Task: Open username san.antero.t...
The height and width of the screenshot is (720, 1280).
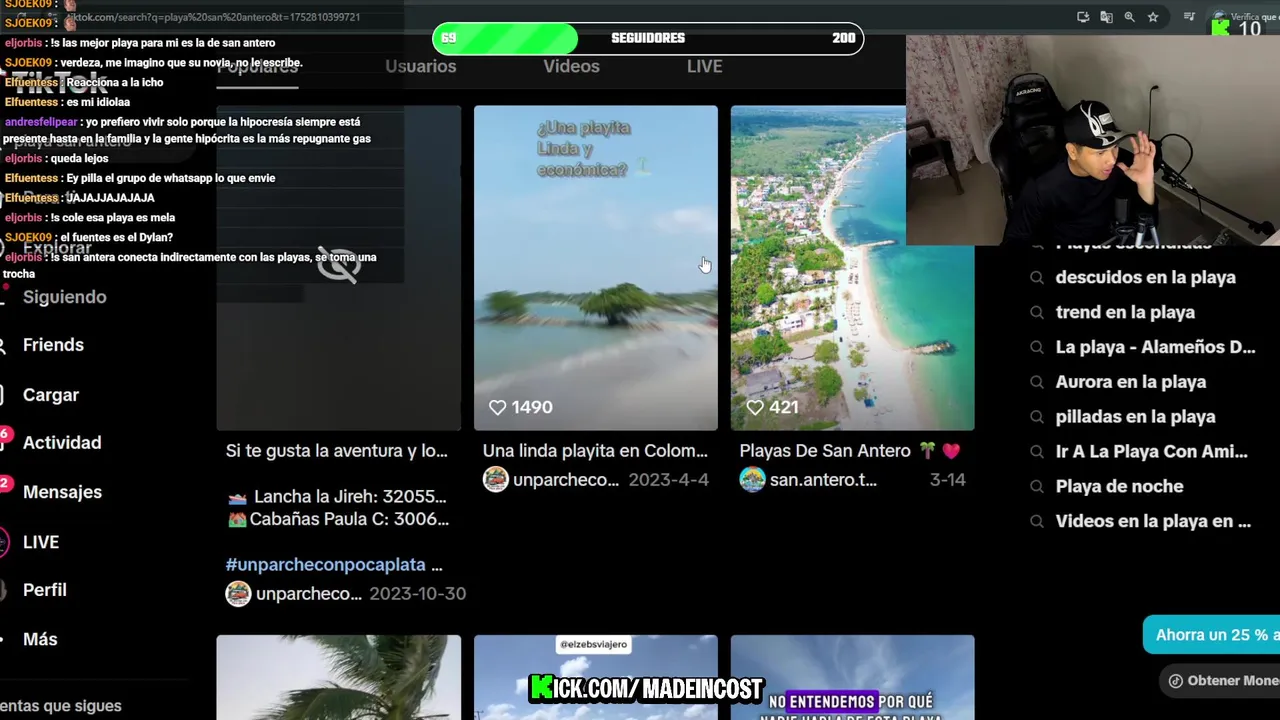Action: pos(823,480)
